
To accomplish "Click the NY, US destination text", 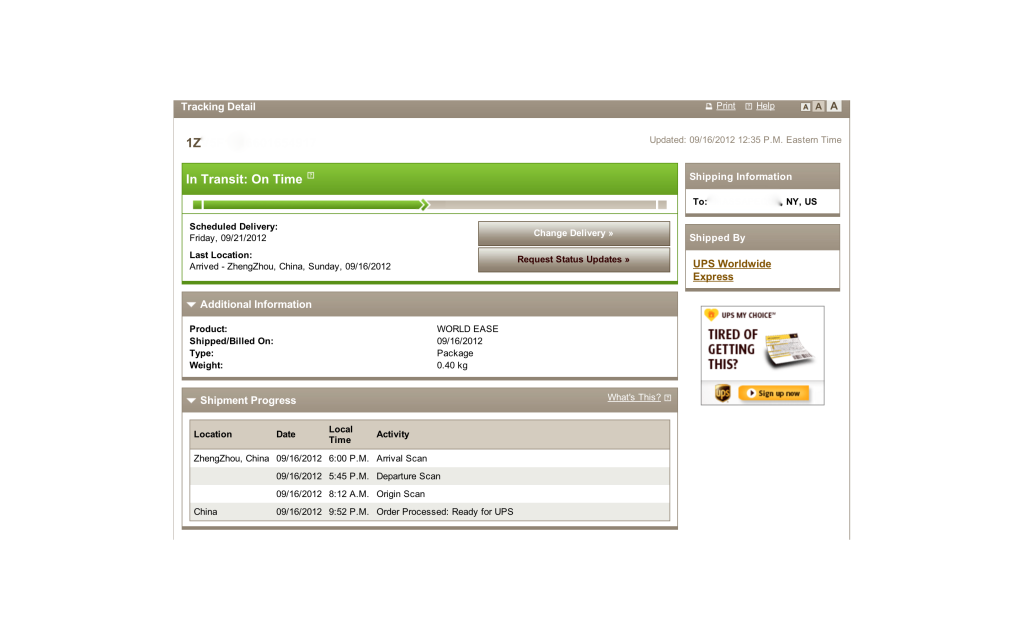I will click(x=801, y=202).
